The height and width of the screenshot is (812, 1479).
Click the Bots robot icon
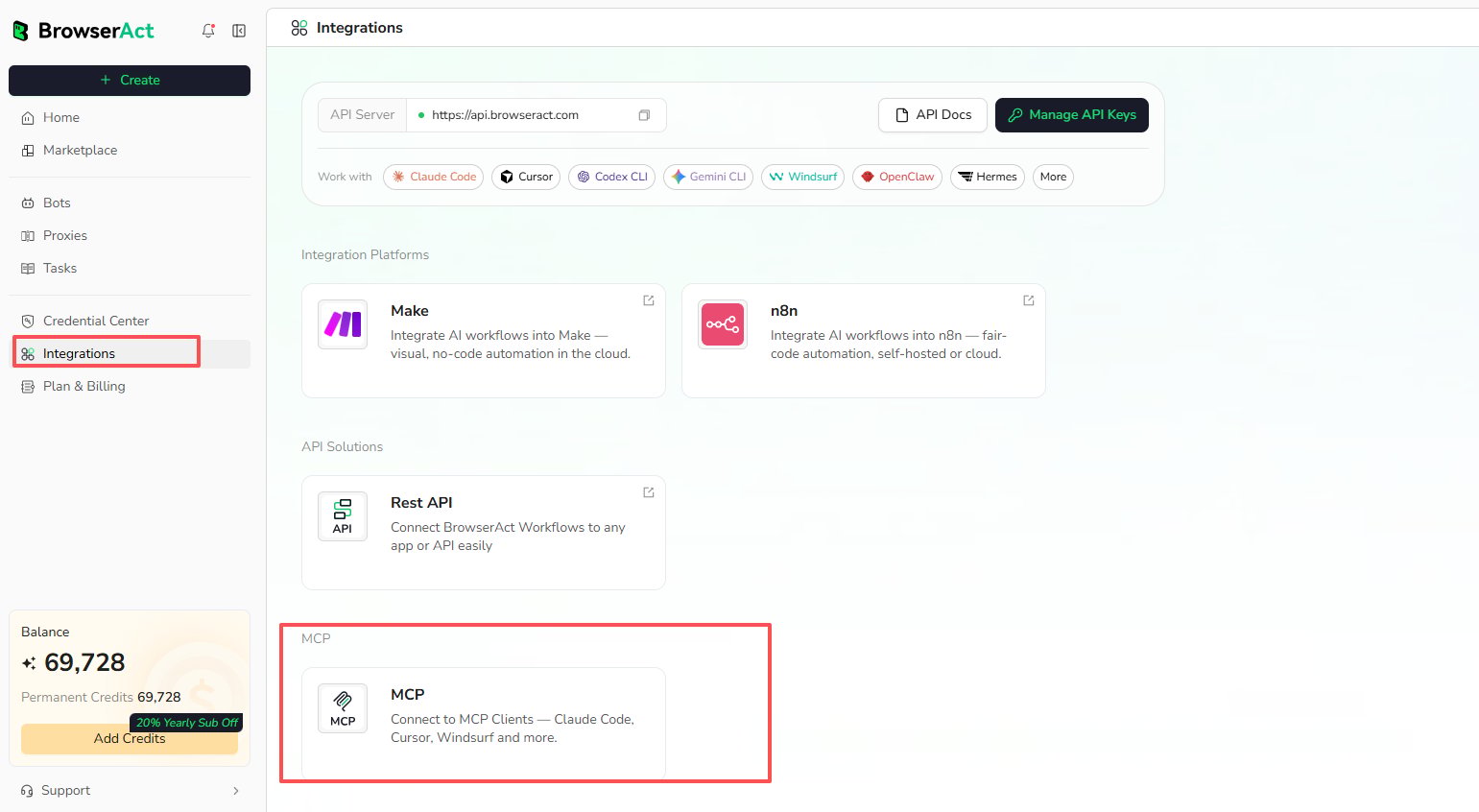pyautogui.click(x=28, y=203)
